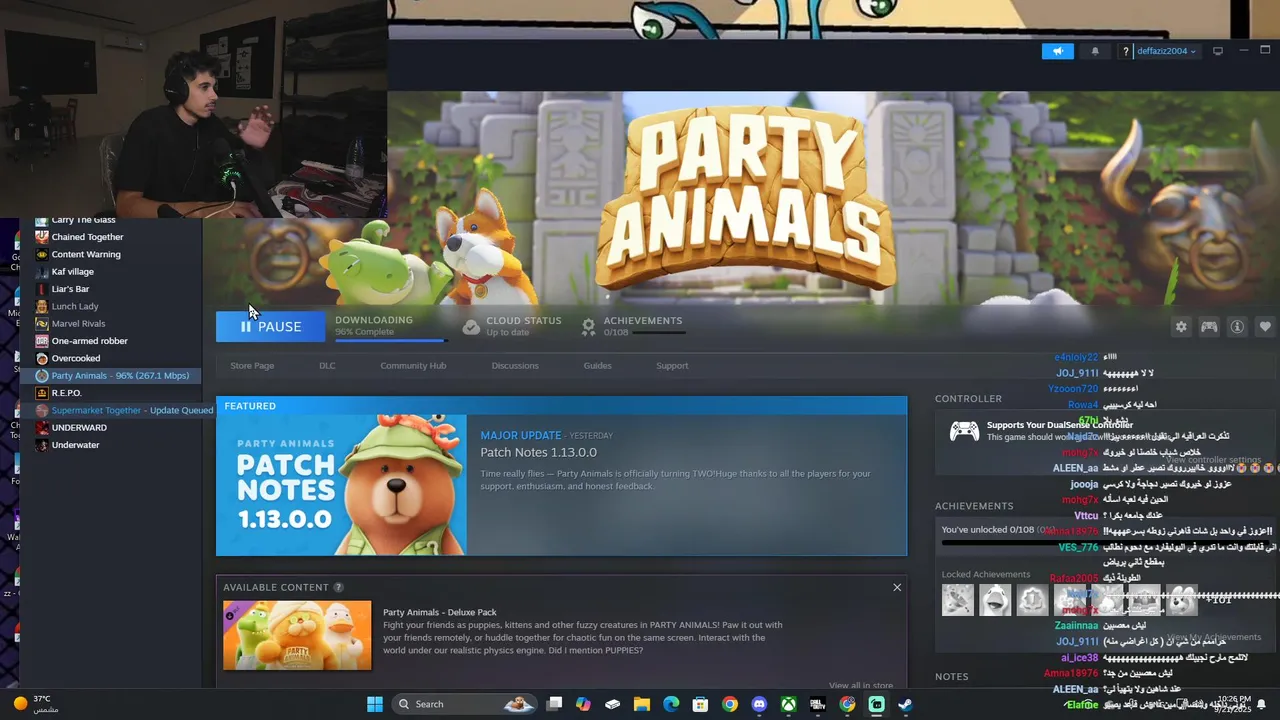This screenshot has height=720, width=1280.
Task: Select R.E.P.O. in library list
Action: [x=66, y=393]
